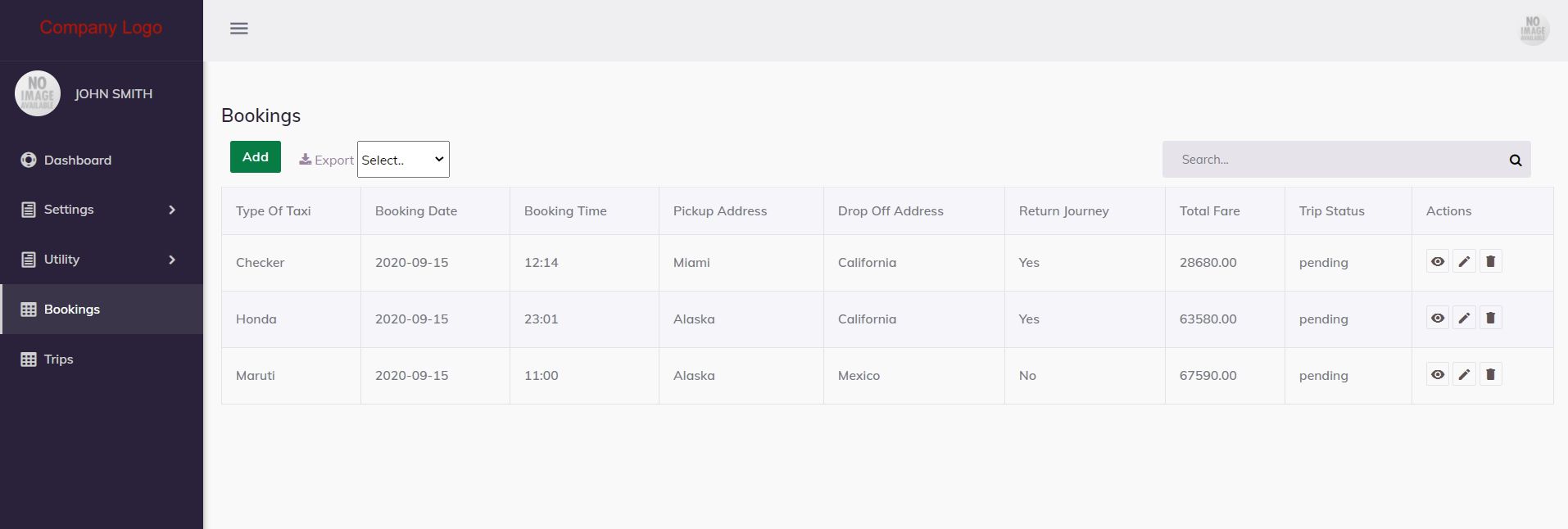The image size is (1568, 529).
Task: Expand the Settings sidebar submenu
Action: 101,210
